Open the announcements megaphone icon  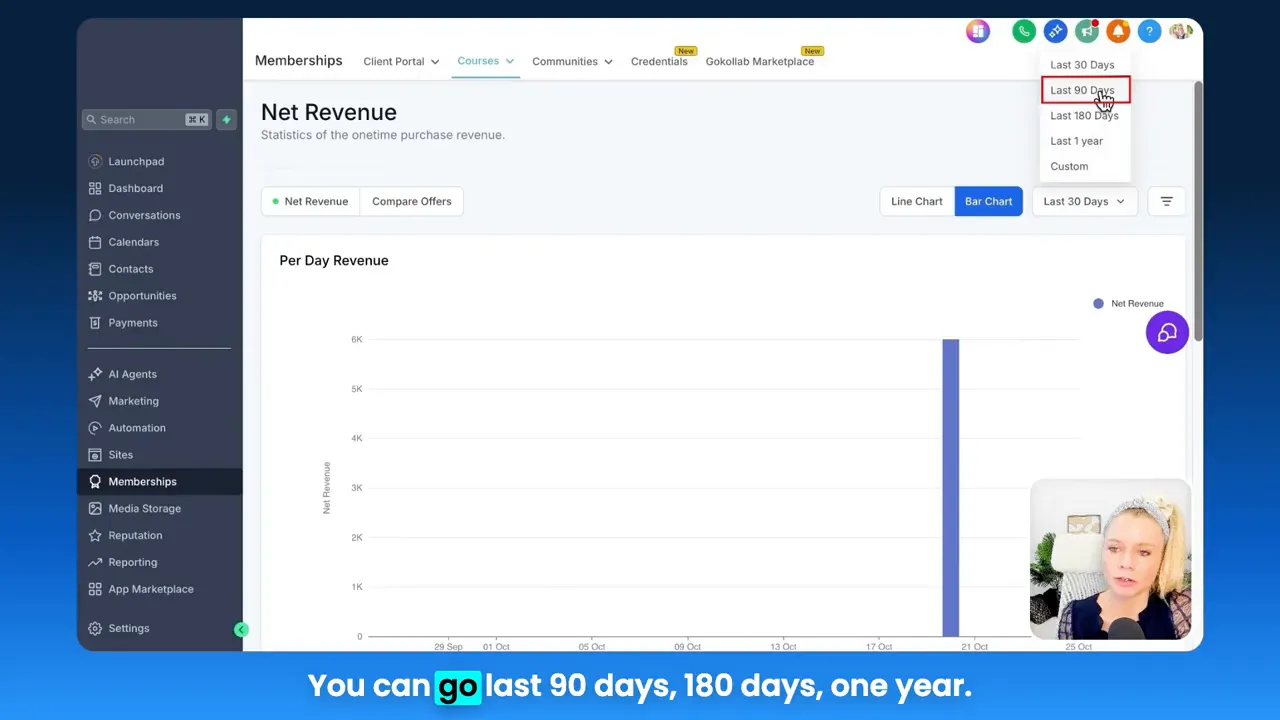(x=1087, y=31)
